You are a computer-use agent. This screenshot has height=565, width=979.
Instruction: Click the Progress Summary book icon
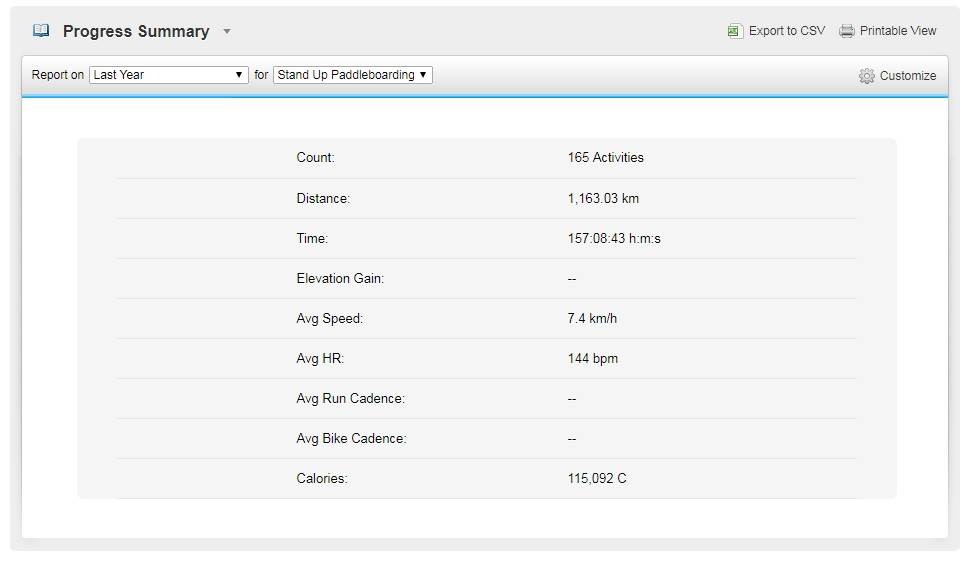[x=41, y=31]
